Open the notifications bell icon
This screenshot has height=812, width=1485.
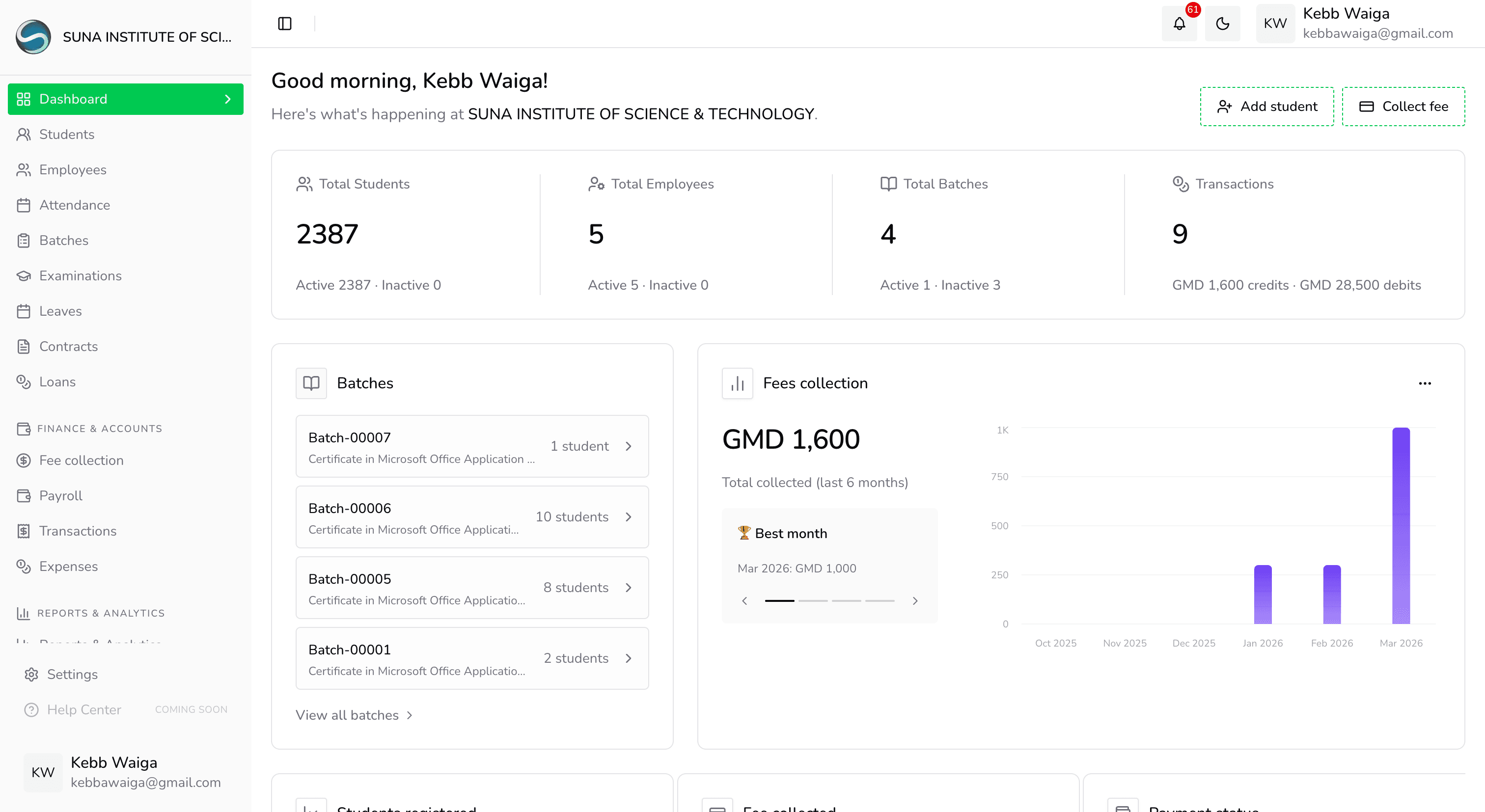coord(1180,24)
